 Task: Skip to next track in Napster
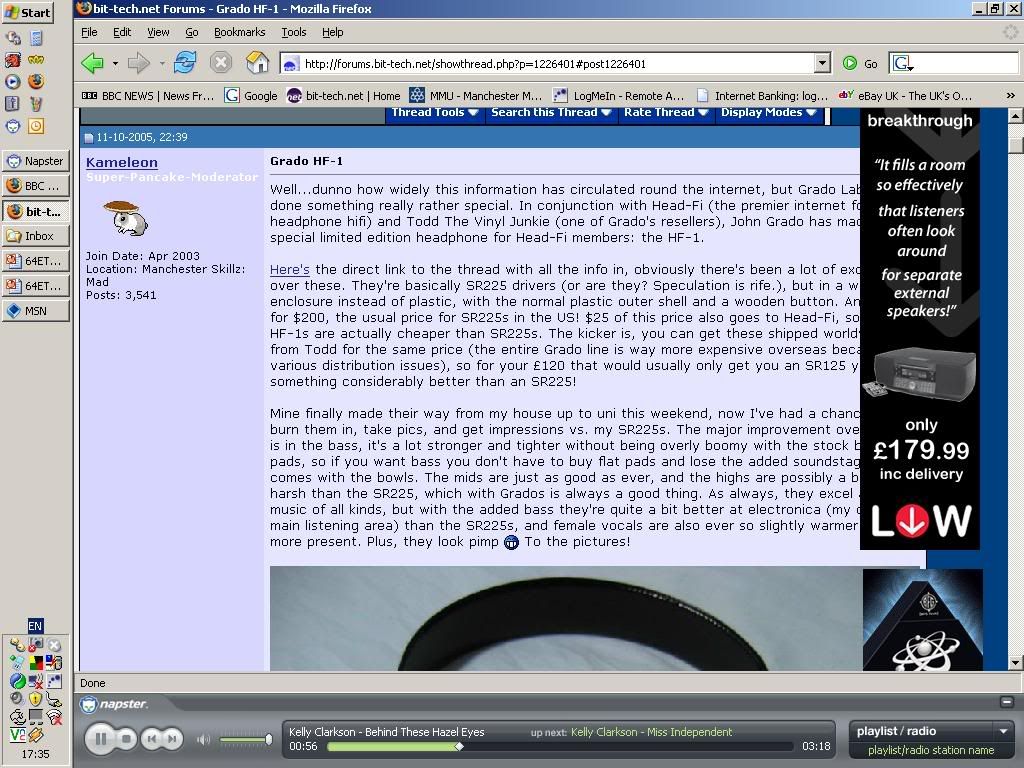pos(172,739)
